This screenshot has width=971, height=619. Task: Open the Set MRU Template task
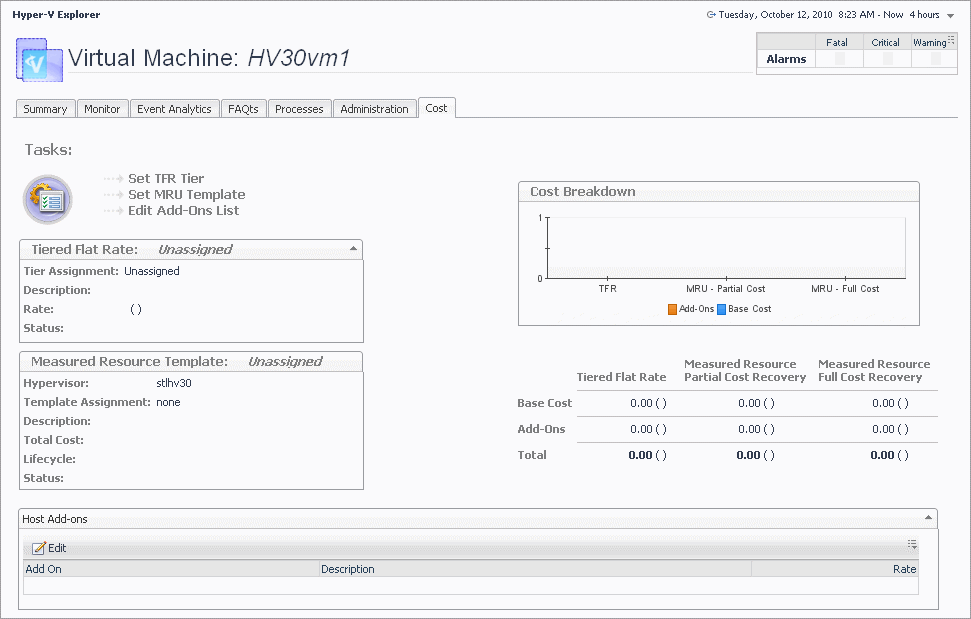click(186, 195)
